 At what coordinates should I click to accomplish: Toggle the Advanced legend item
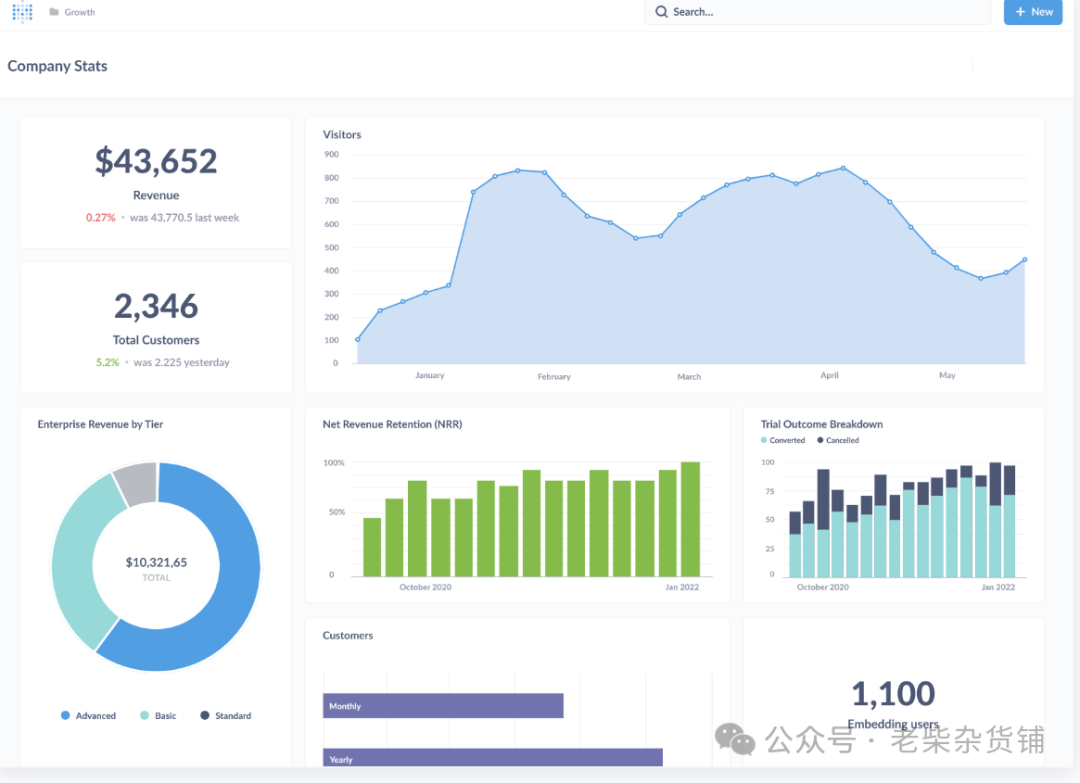point(89,716)
